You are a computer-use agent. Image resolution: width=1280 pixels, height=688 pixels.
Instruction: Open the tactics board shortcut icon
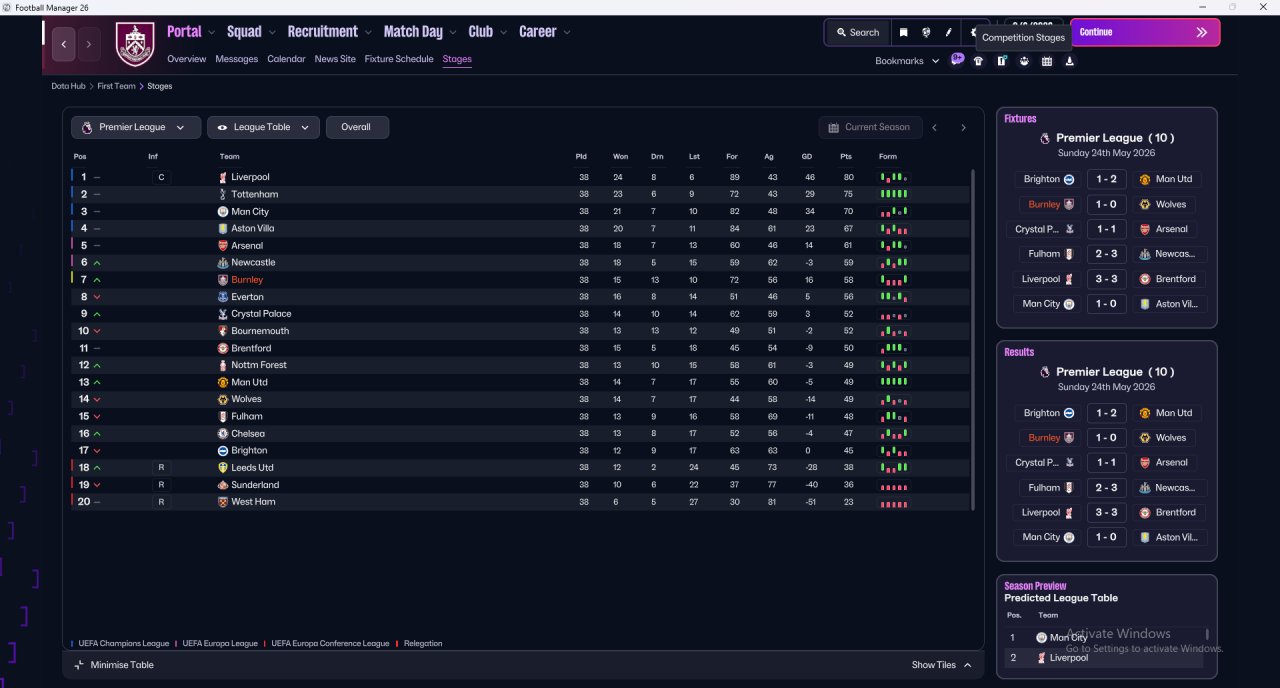point(1002,61)
